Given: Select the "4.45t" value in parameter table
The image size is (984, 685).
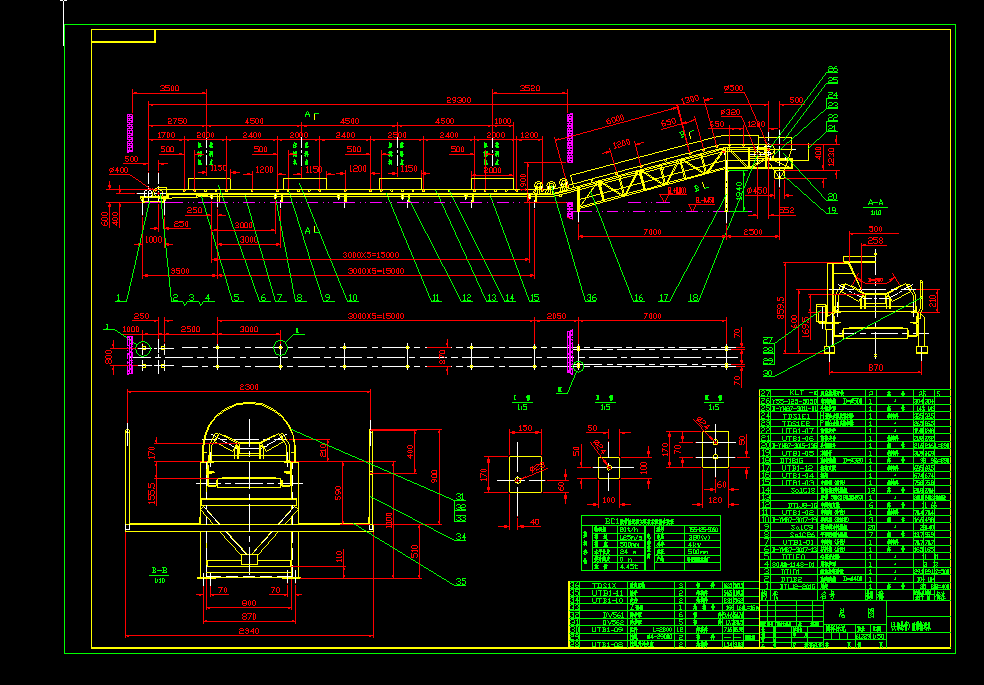Looking at the screenshot, I should coord(628,566).
